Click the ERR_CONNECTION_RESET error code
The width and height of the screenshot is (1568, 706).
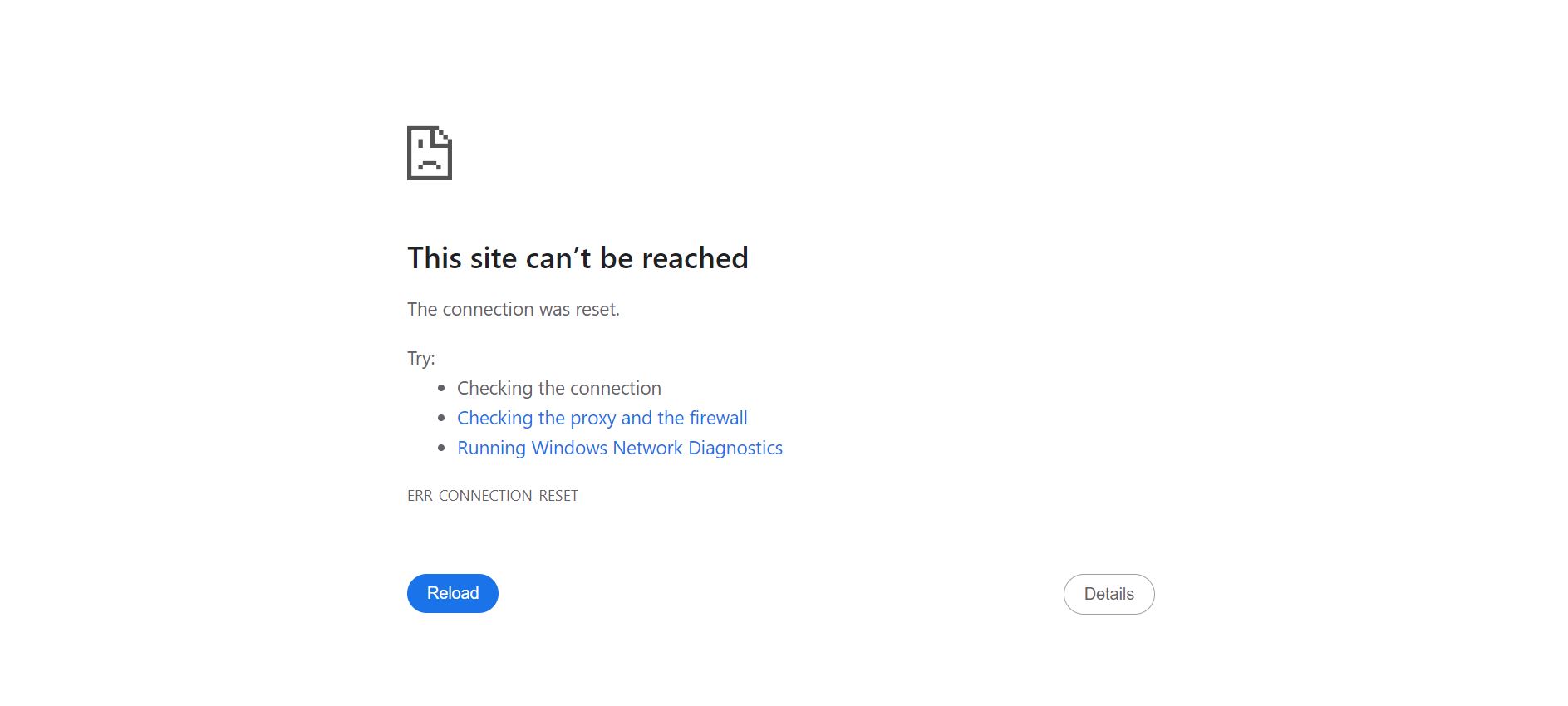(x=492, y=496)
